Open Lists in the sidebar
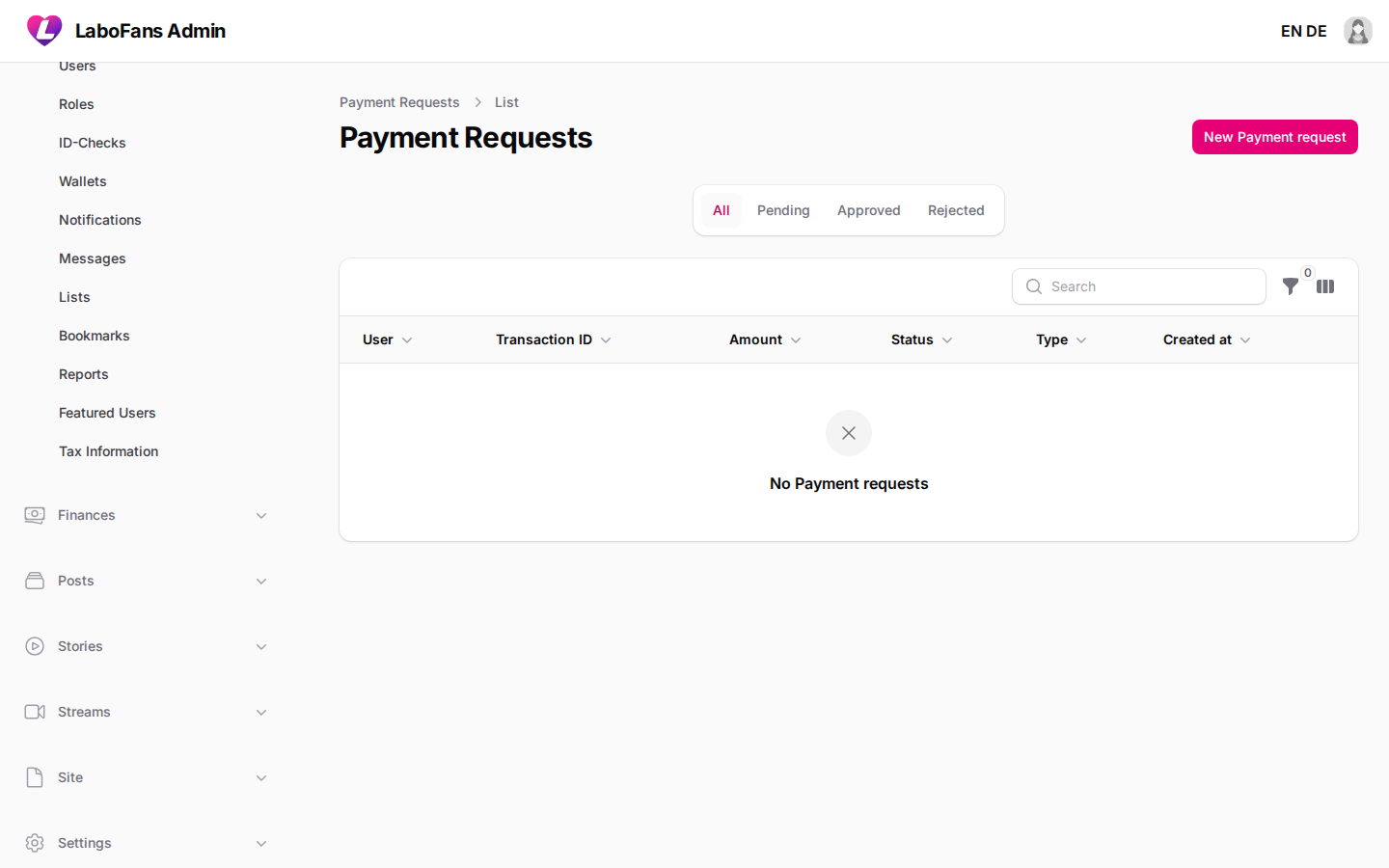The image size is (1389, 868). pos(74,297)
